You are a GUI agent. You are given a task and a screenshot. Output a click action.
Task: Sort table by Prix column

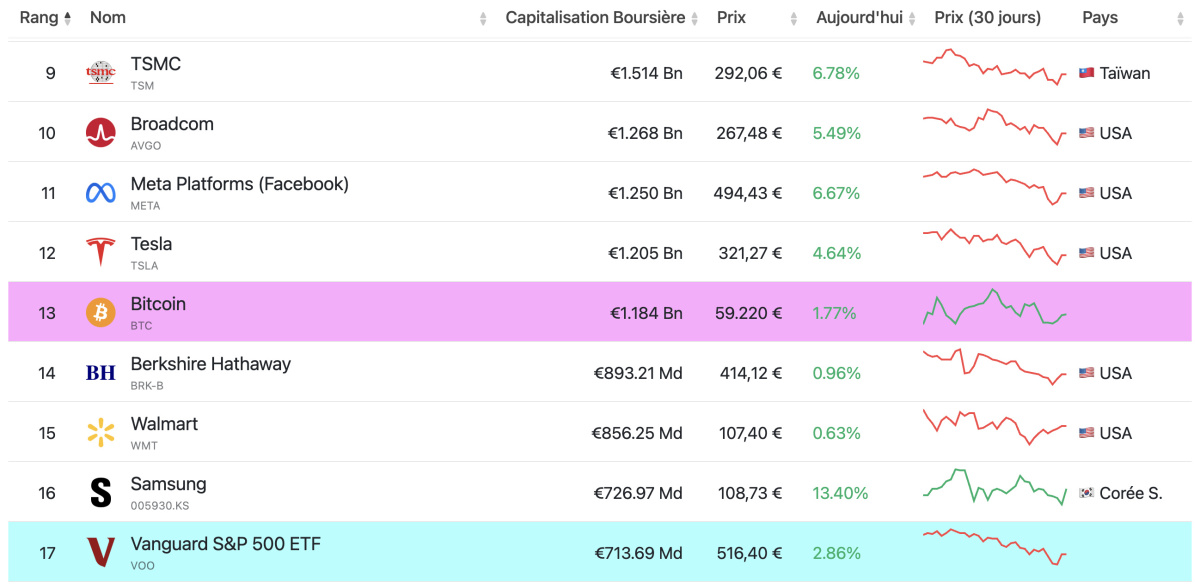731,17
